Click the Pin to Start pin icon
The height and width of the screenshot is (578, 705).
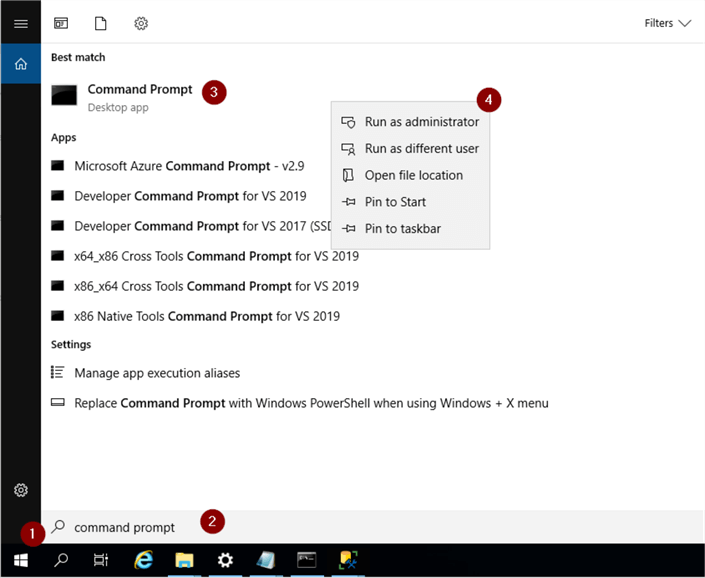tap(348, 202)
